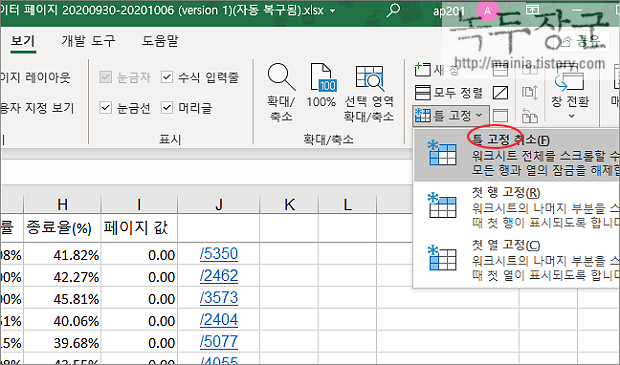The width and height of the screenshot is (620, 365).
Task: Open the /2462 hyperlink
Action: (219, 276)
